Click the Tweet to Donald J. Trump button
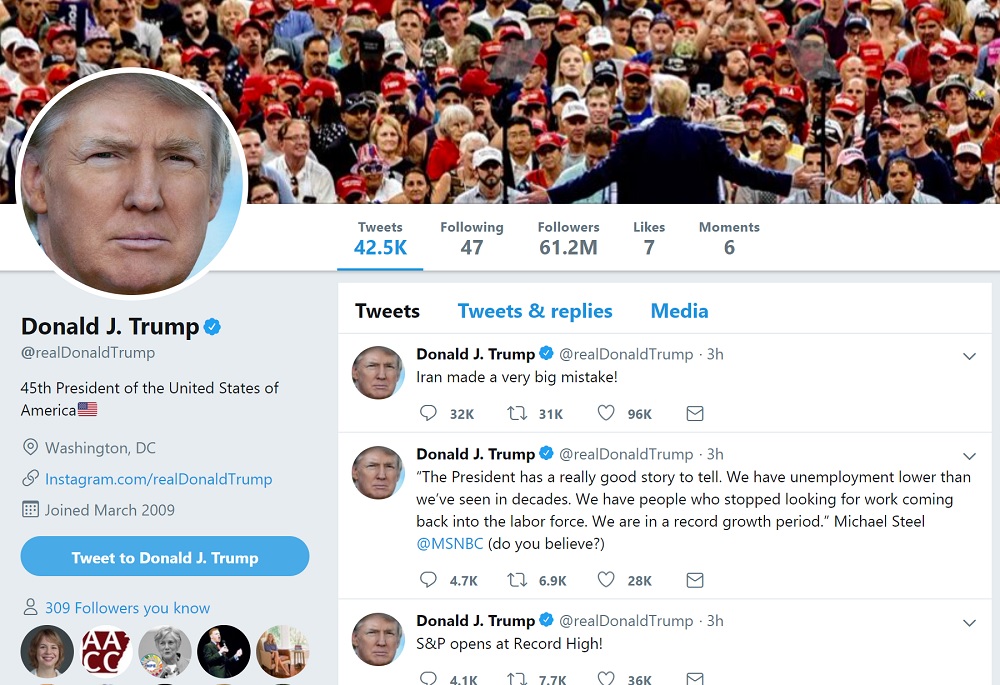The image size is (1000, 685). pos(165,556)
